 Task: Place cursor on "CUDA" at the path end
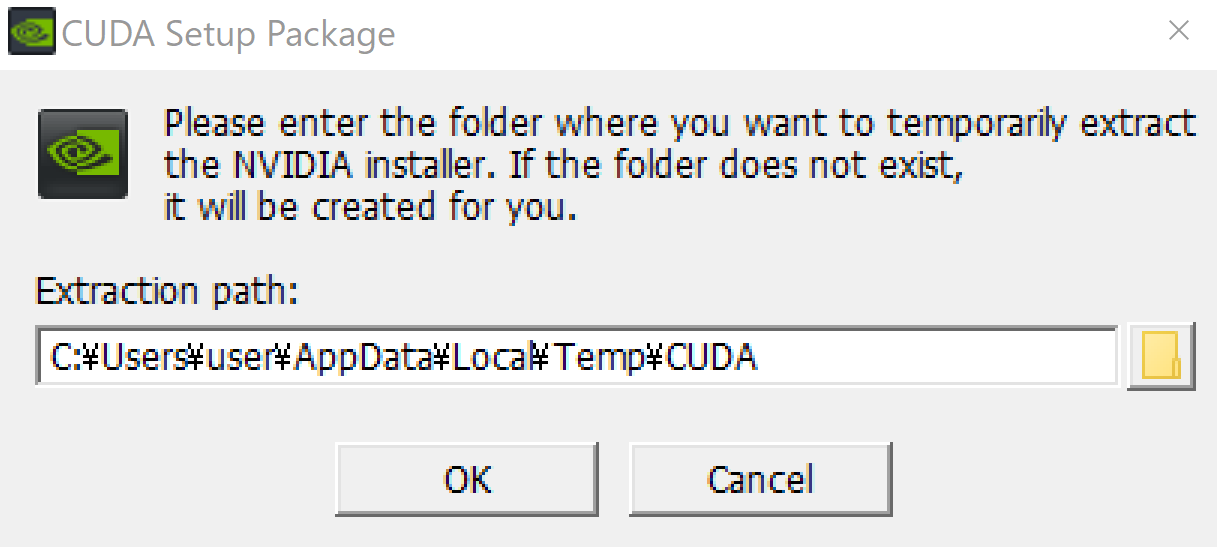click(x=712, y=358)
